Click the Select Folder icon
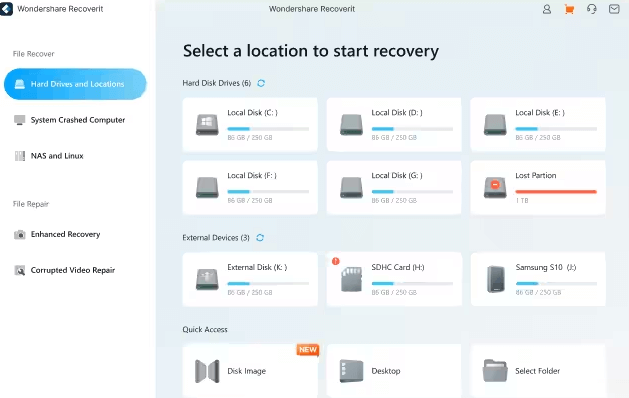The image size is (629, 398). (x=495, y=371)
